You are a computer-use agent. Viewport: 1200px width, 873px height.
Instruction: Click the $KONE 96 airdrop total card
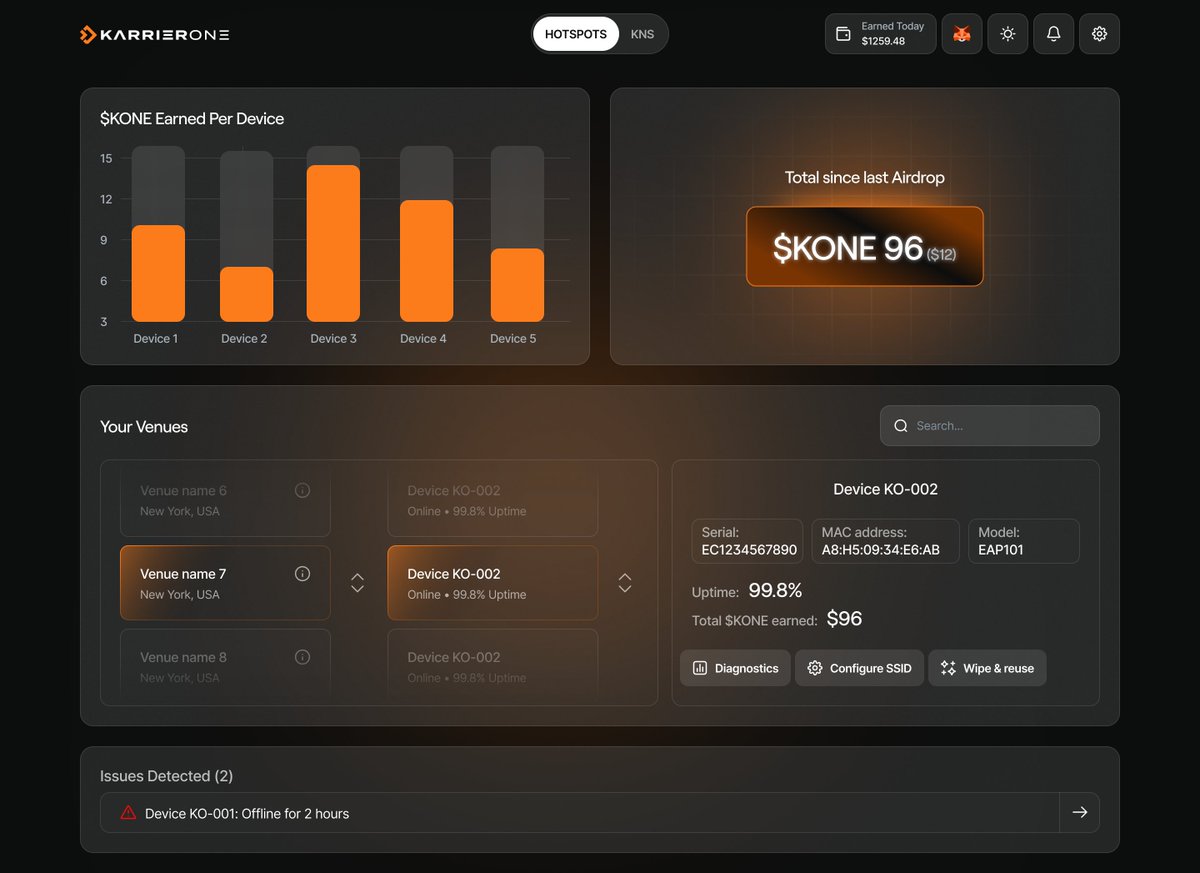coord(865,247)
